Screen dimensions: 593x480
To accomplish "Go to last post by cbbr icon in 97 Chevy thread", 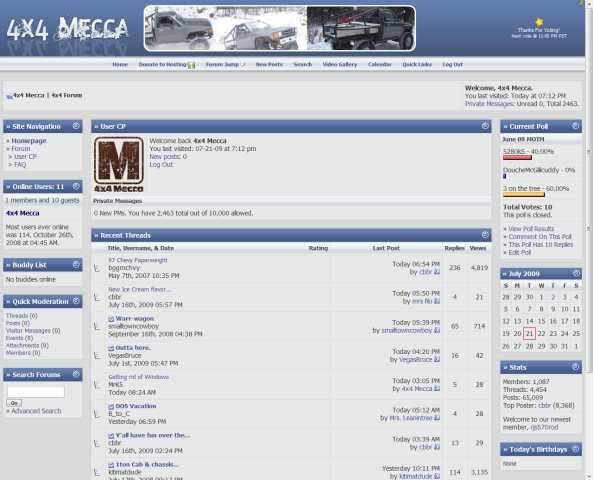I will coord(437,272).
